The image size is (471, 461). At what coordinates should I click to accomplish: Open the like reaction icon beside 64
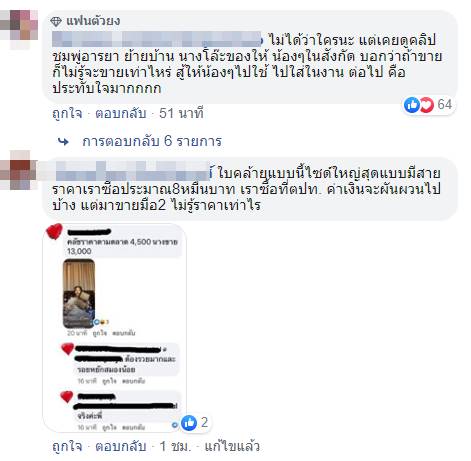[412, 105]
